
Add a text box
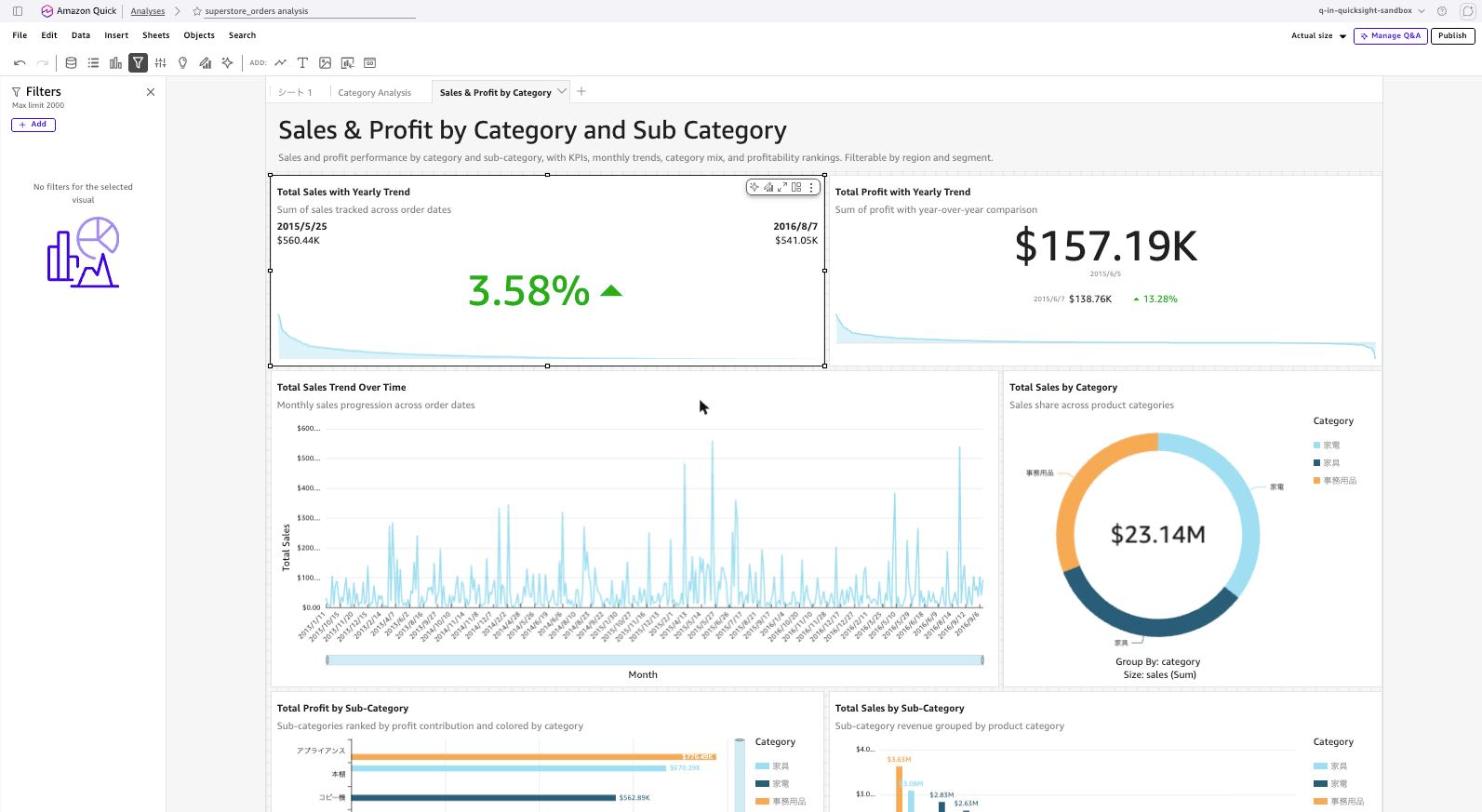coord(303,63)
